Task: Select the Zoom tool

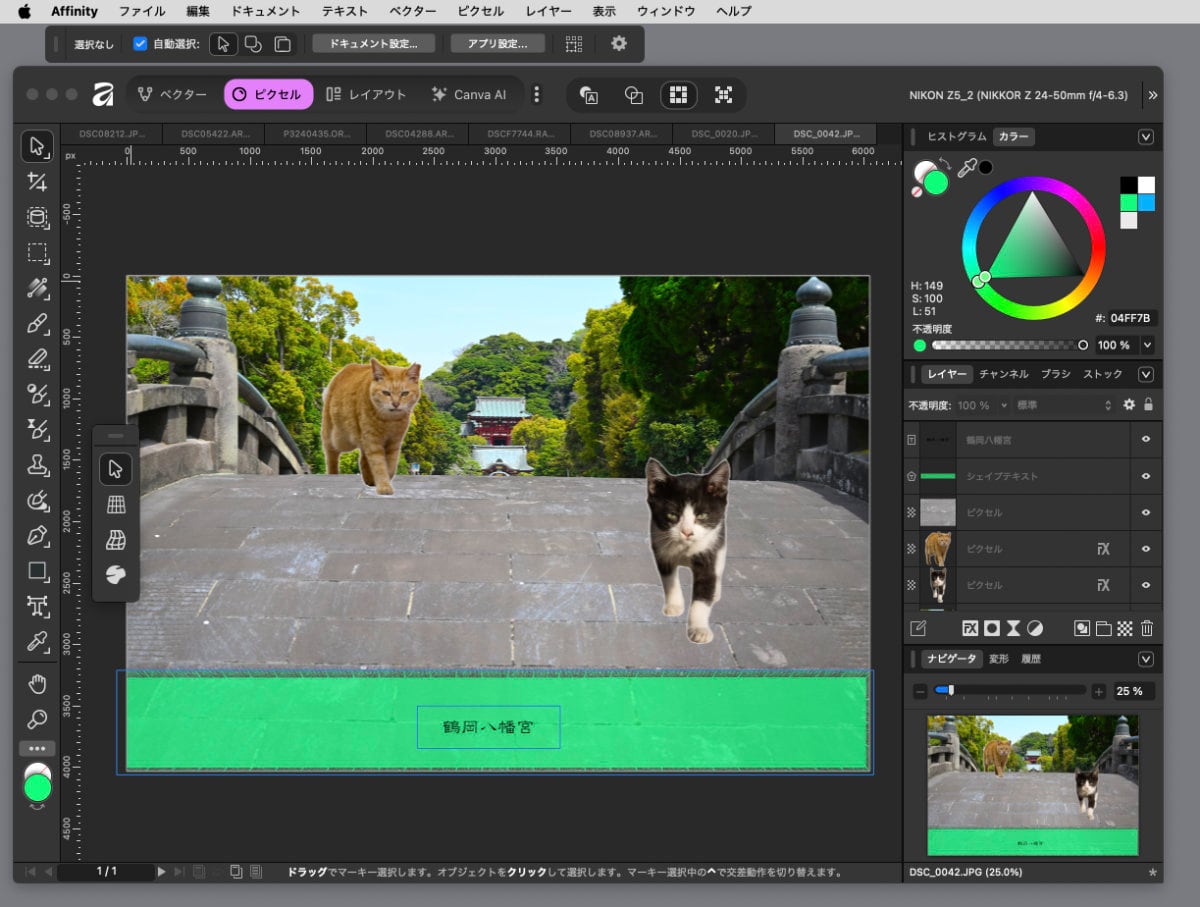Action: pos(37,719)
